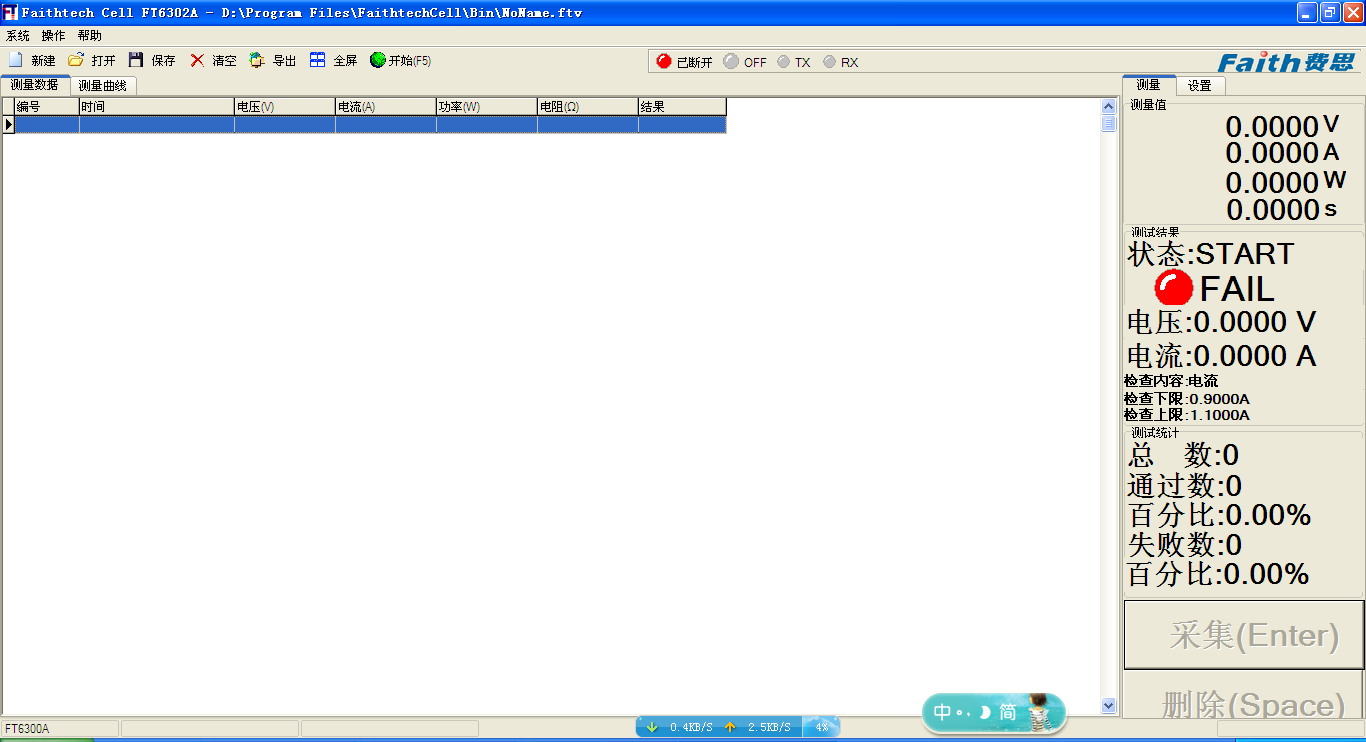
Task: Click the 4% indicator in network widget
Action: (822, 727)
